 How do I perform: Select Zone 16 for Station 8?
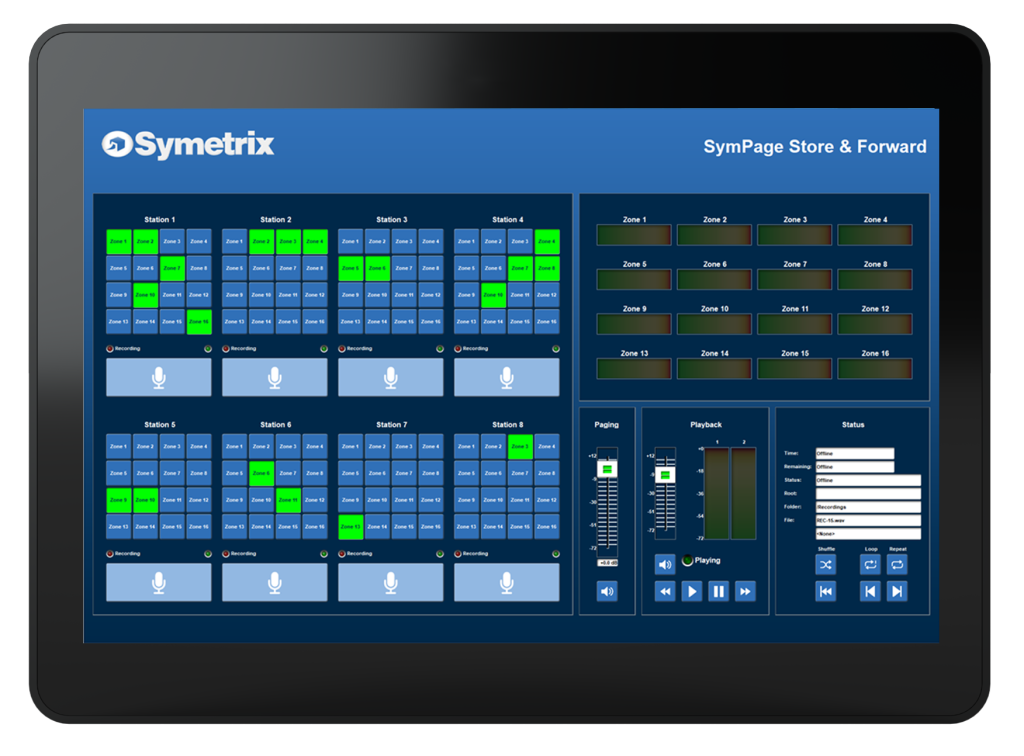(x=547, y=527)
